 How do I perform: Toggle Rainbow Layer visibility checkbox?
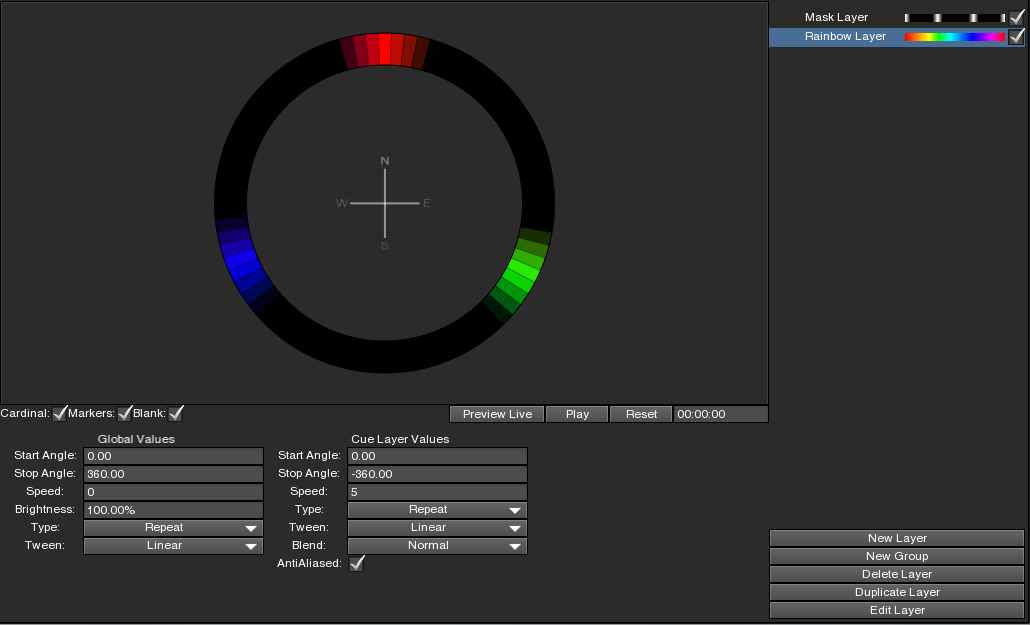1016,37
